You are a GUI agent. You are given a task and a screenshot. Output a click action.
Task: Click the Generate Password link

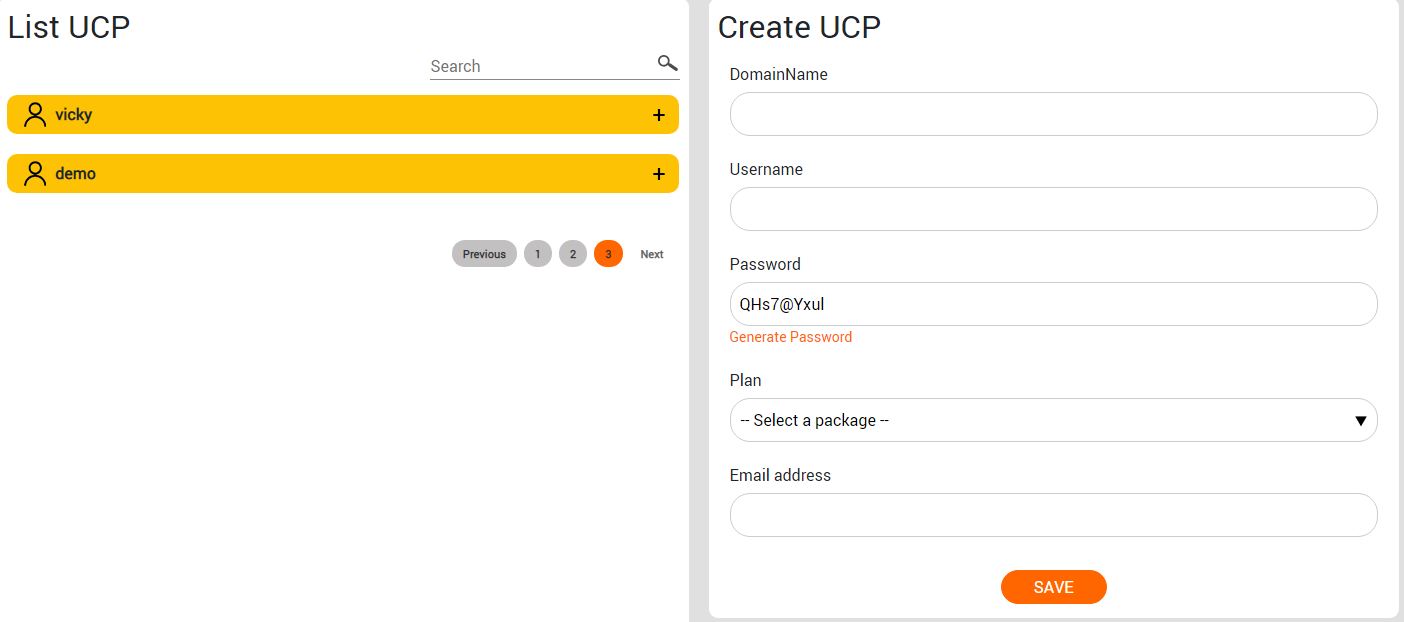click(791, 337)
